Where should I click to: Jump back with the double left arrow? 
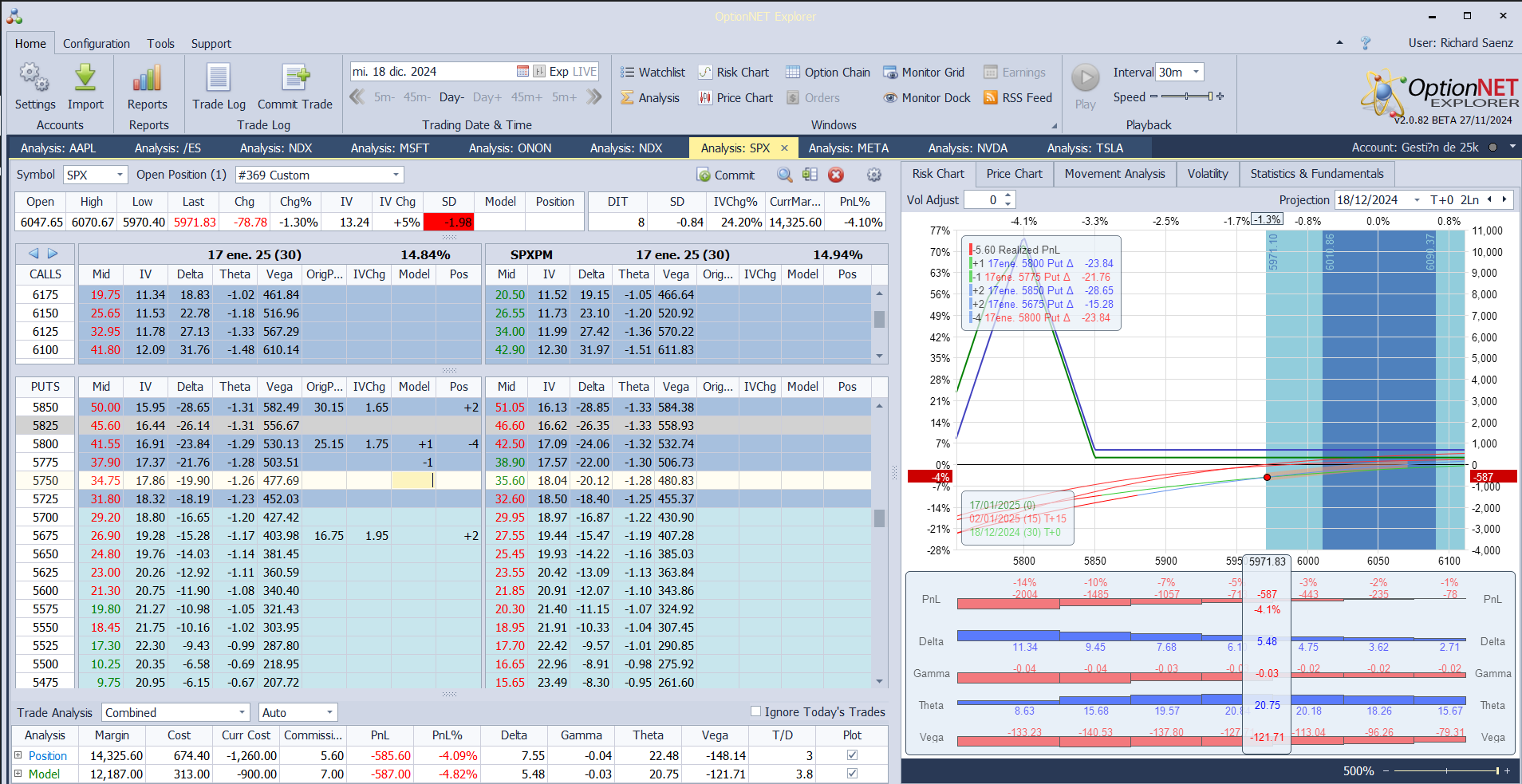[x=357, y=97]
